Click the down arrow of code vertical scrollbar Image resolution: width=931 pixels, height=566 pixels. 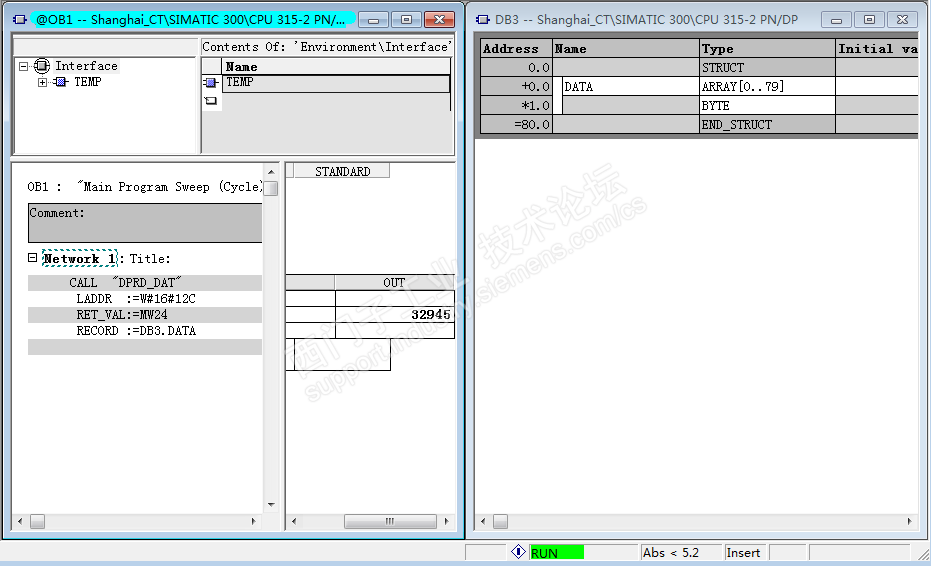pyautogui.click(x=271, y=505)
